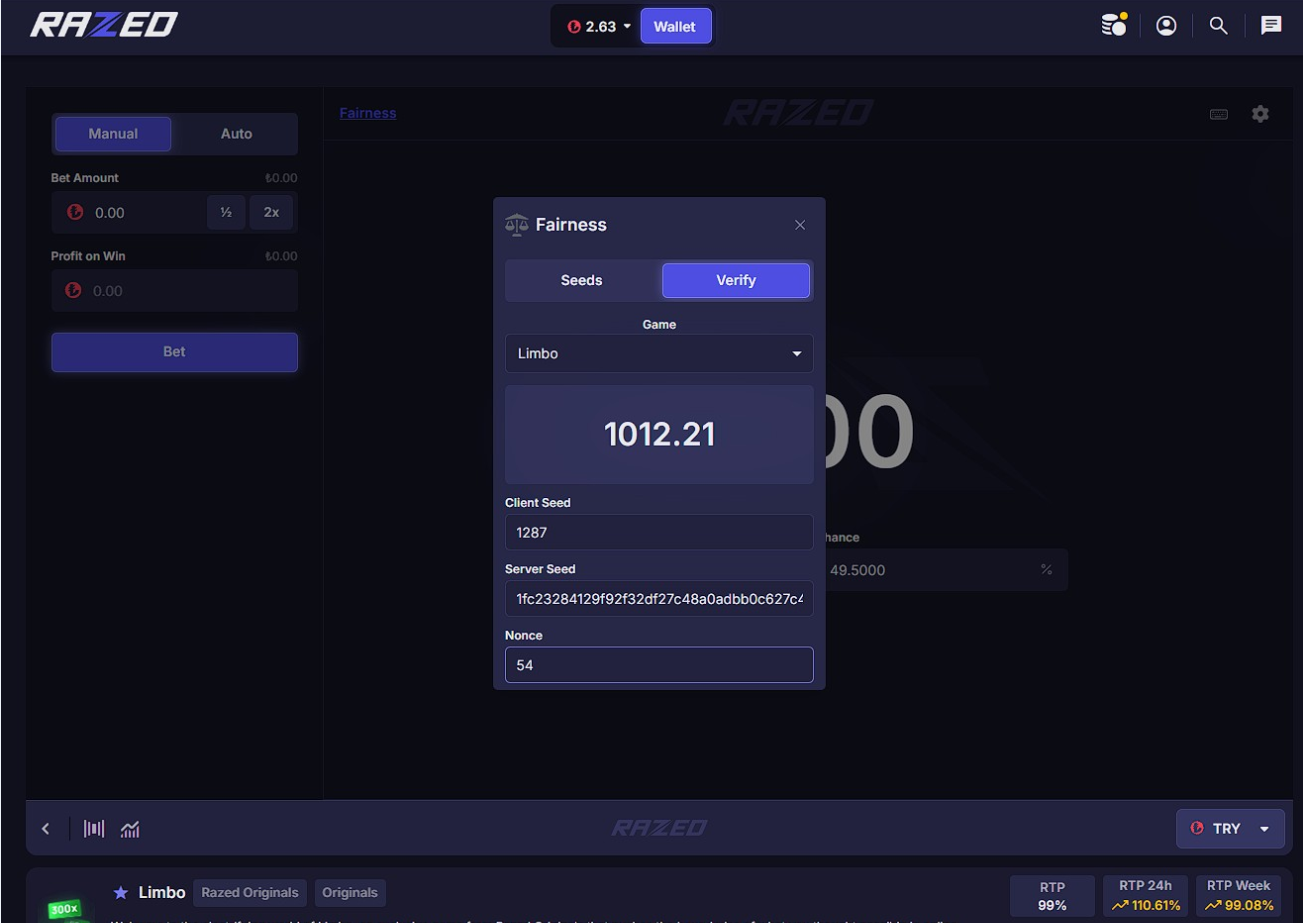
Task: Open the search magnifier icon
Action: pyautogui.click(x=1218, y=26)
